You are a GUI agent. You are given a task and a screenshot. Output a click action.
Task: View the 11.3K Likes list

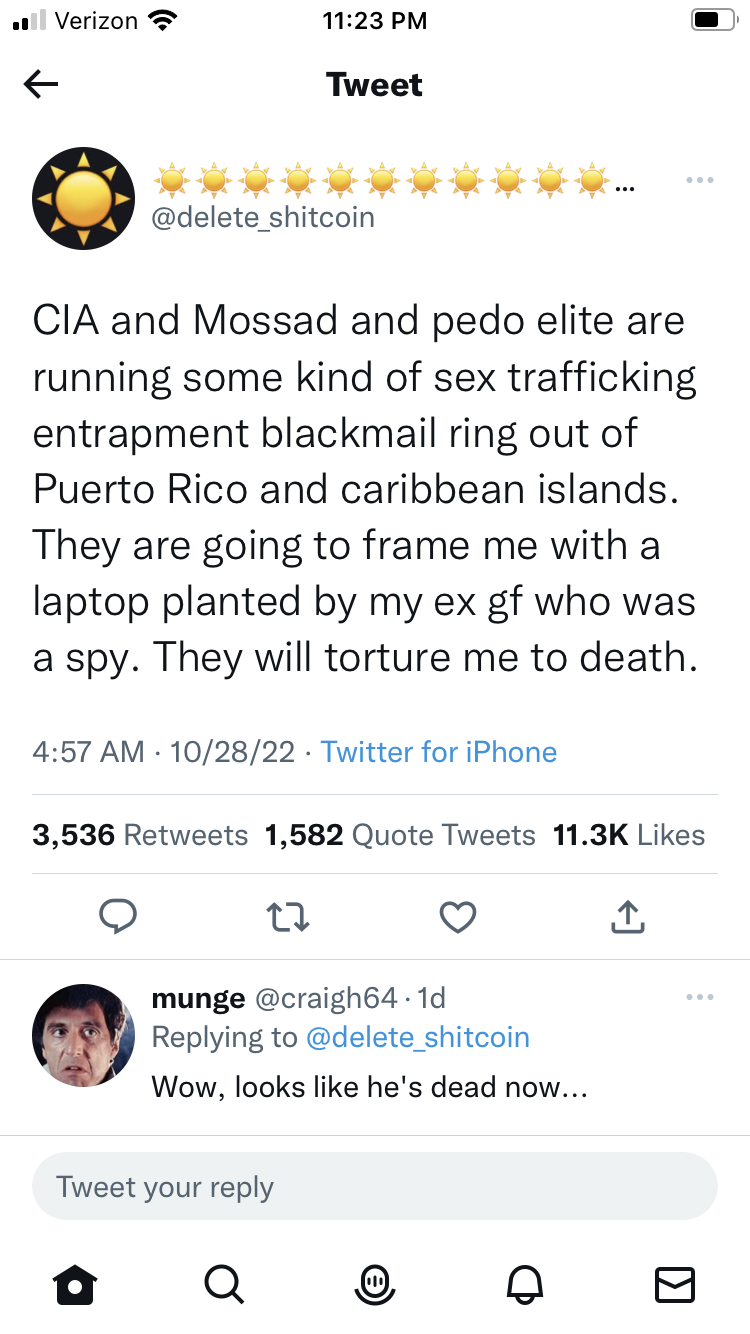629,835
